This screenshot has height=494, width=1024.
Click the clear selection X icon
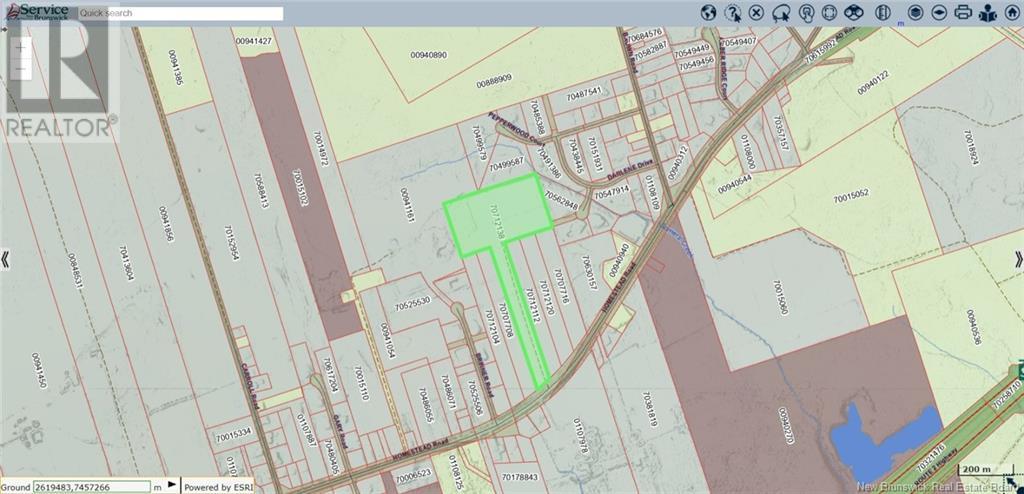757,13
